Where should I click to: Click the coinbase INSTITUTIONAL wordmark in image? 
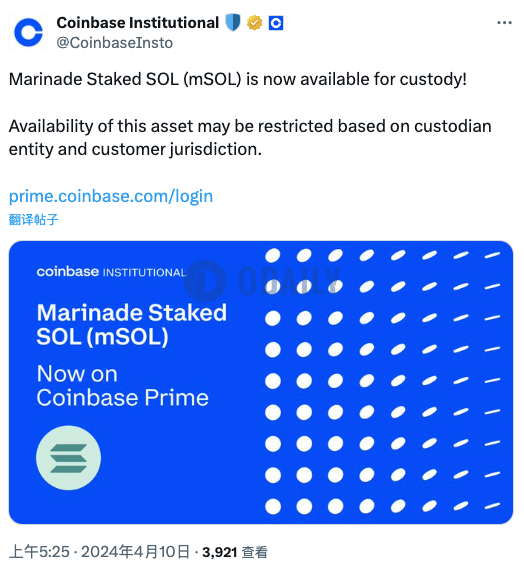pos(112,272)
